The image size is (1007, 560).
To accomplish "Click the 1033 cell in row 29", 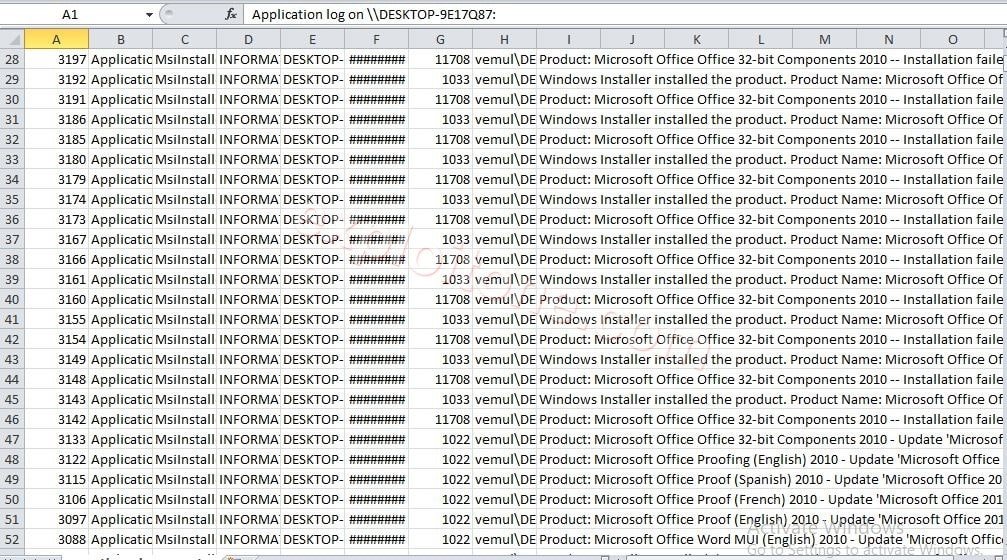I will point(440,80).
